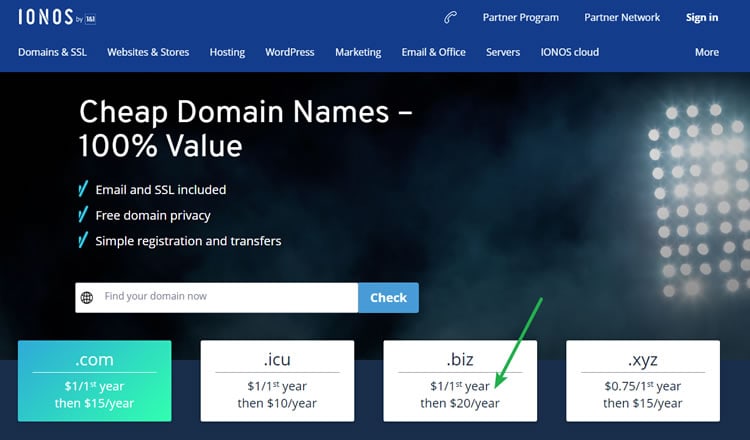The height and width of the screenshot is (440, 750).
Task: Open Partner Program link
Action: 520,18
